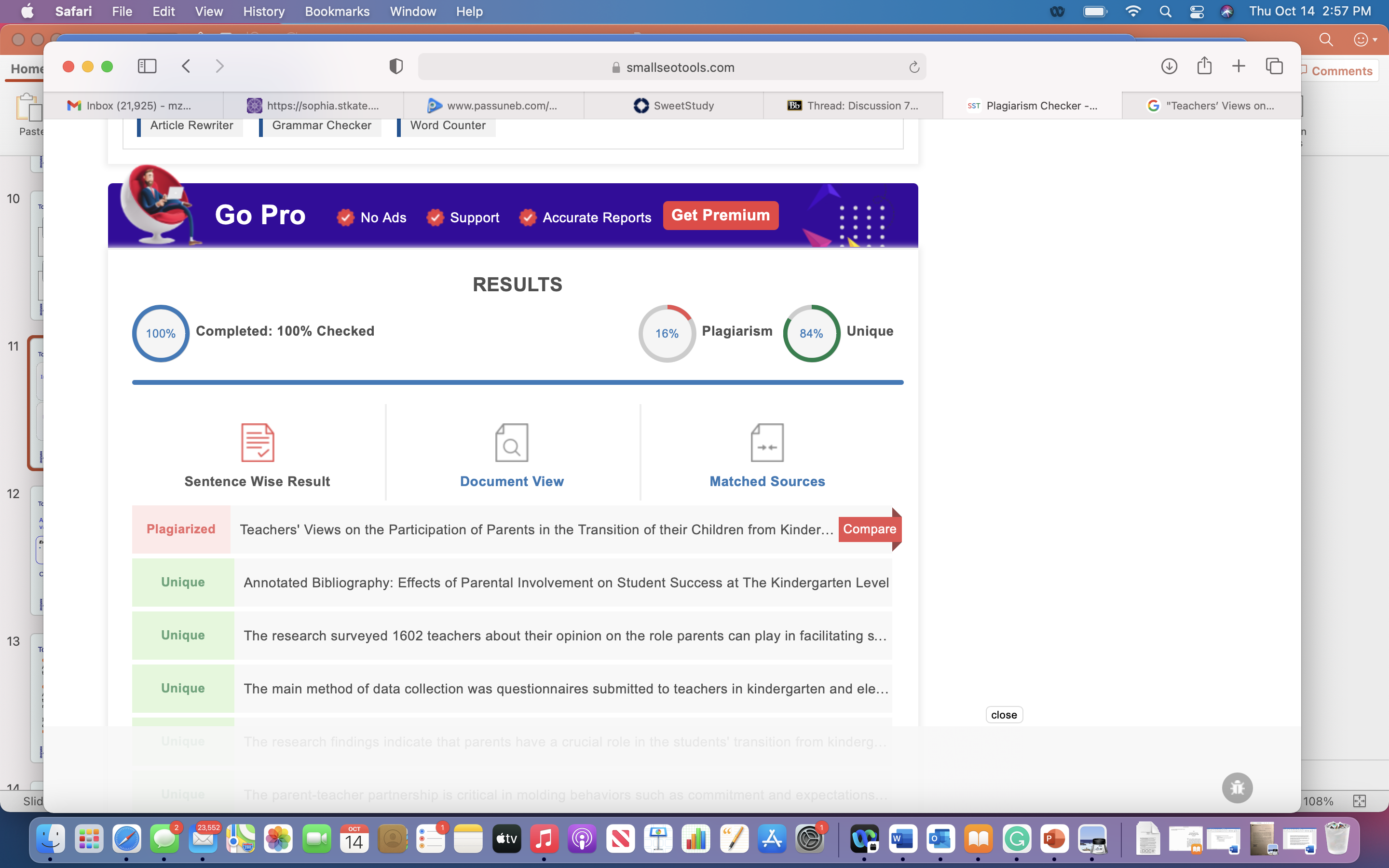Open the Safari share menu
Screen dimensions: 1389x868
coord(1205,66)
